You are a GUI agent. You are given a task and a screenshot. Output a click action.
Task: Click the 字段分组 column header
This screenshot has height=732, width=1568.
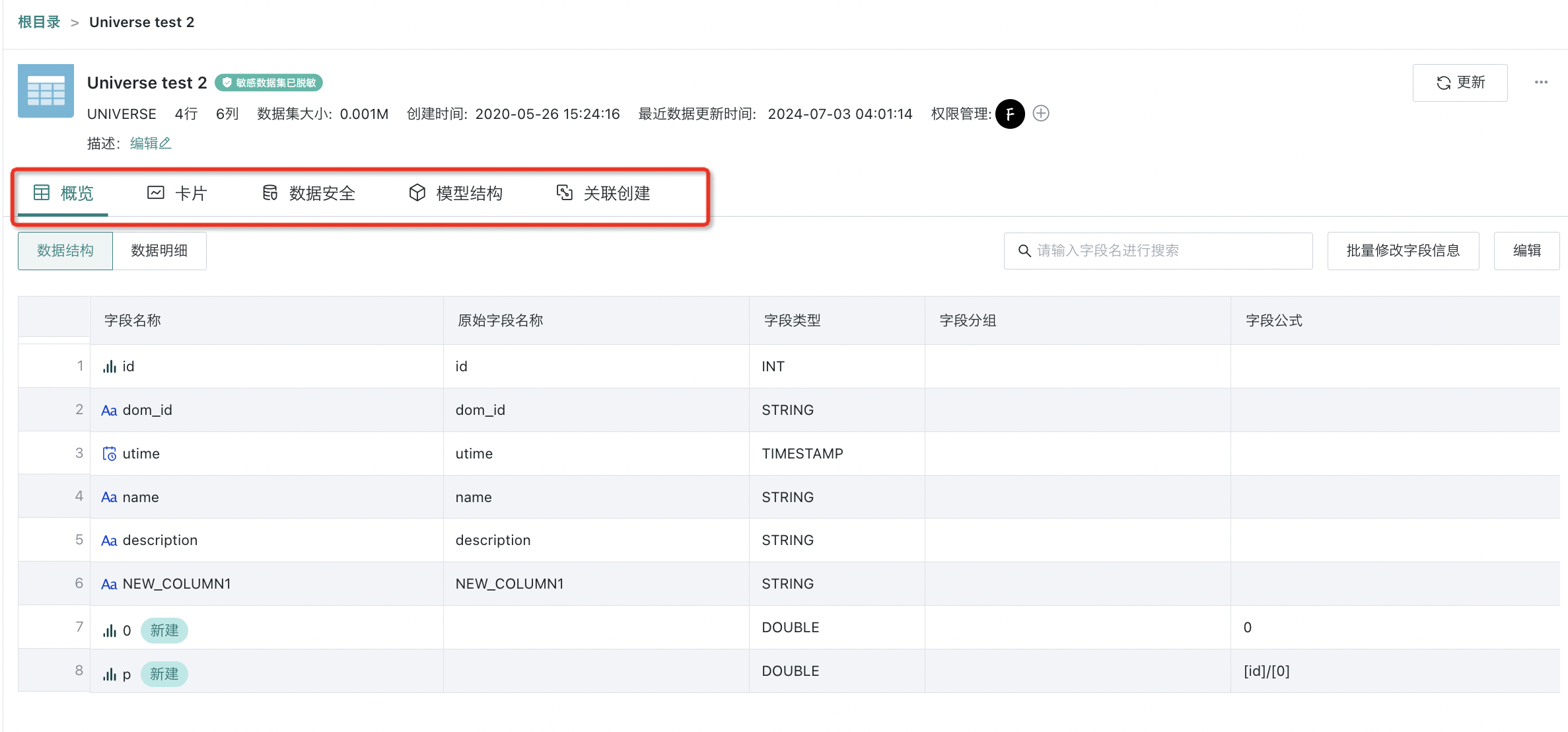coord(1077,320)
